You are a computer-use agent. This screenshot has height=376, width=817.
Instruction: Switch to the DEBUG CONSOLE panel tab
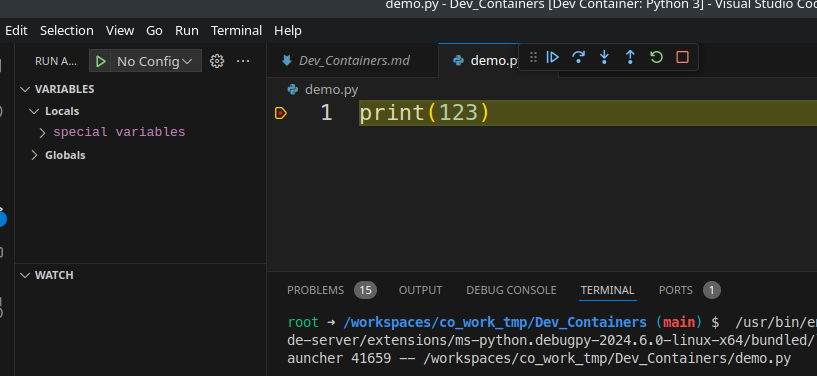511,290
